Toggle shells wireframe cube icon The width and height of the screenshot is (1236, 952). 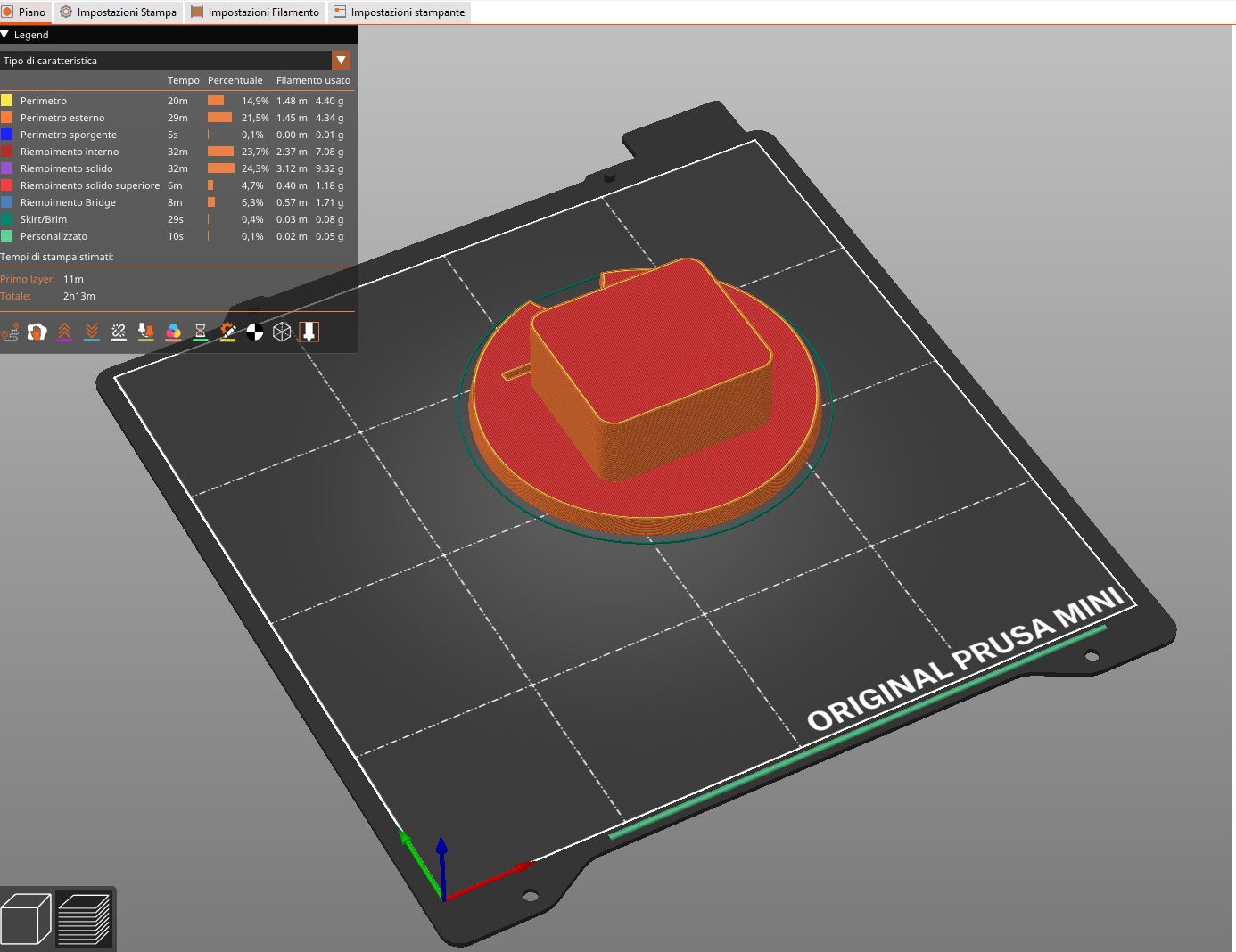[x=282, y=332]
